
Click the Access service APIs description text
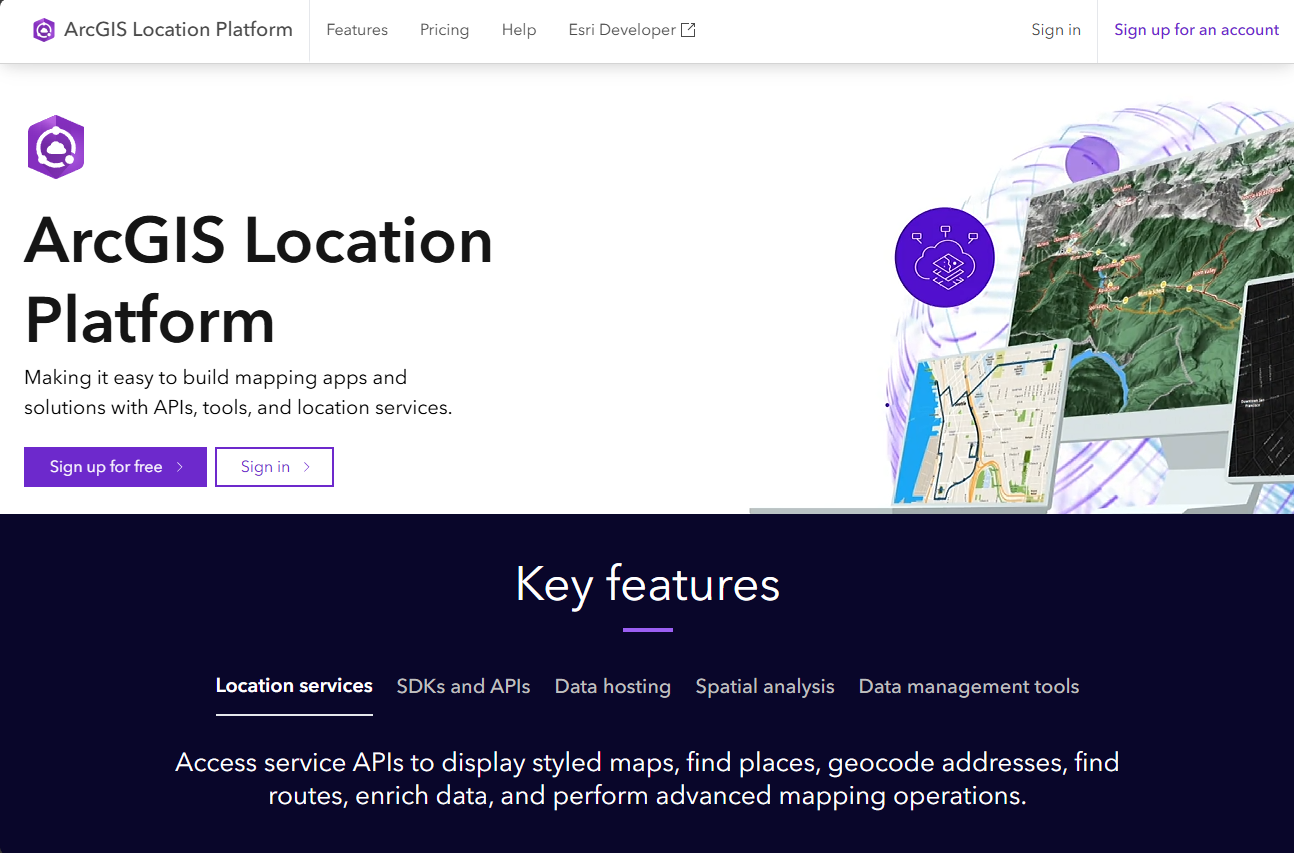(647, 779)
